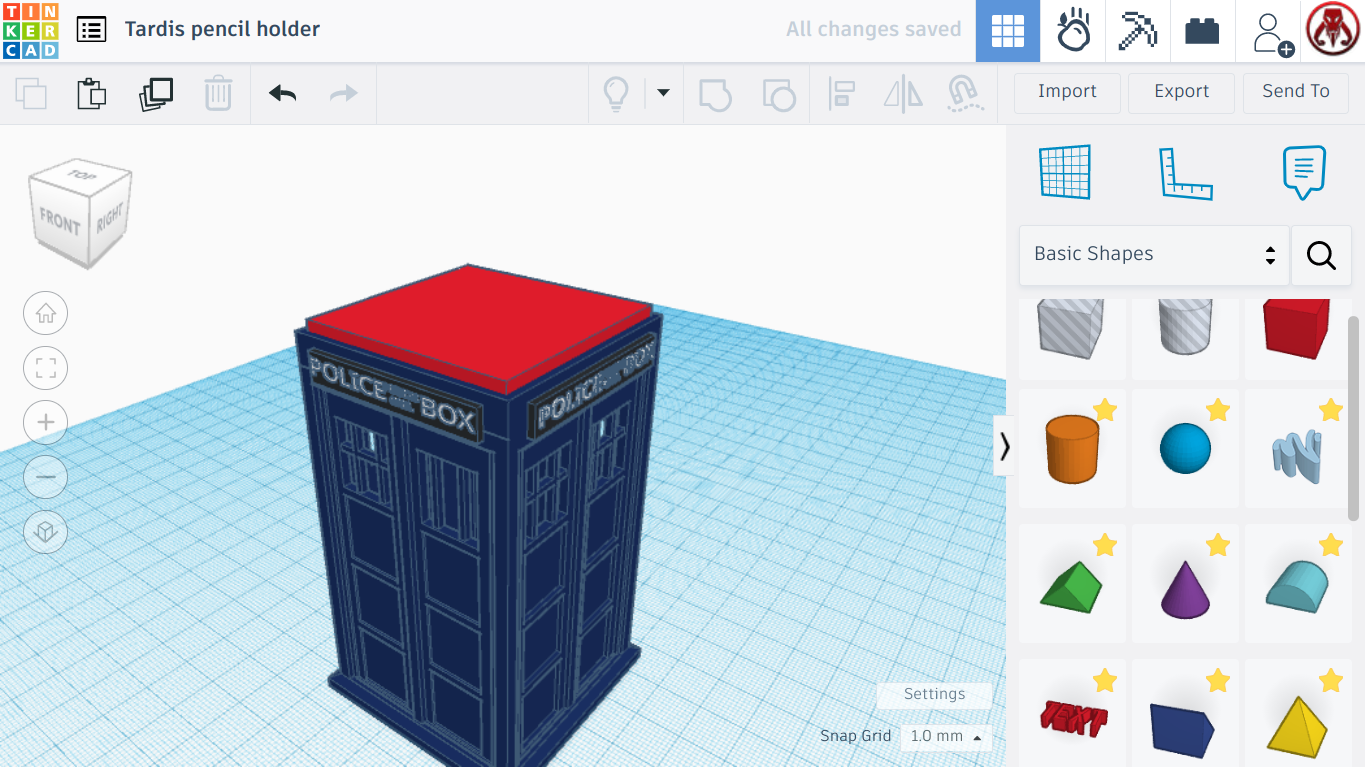
Task: Click the Duplicate and repeat icon
Action: pos(156,94)
